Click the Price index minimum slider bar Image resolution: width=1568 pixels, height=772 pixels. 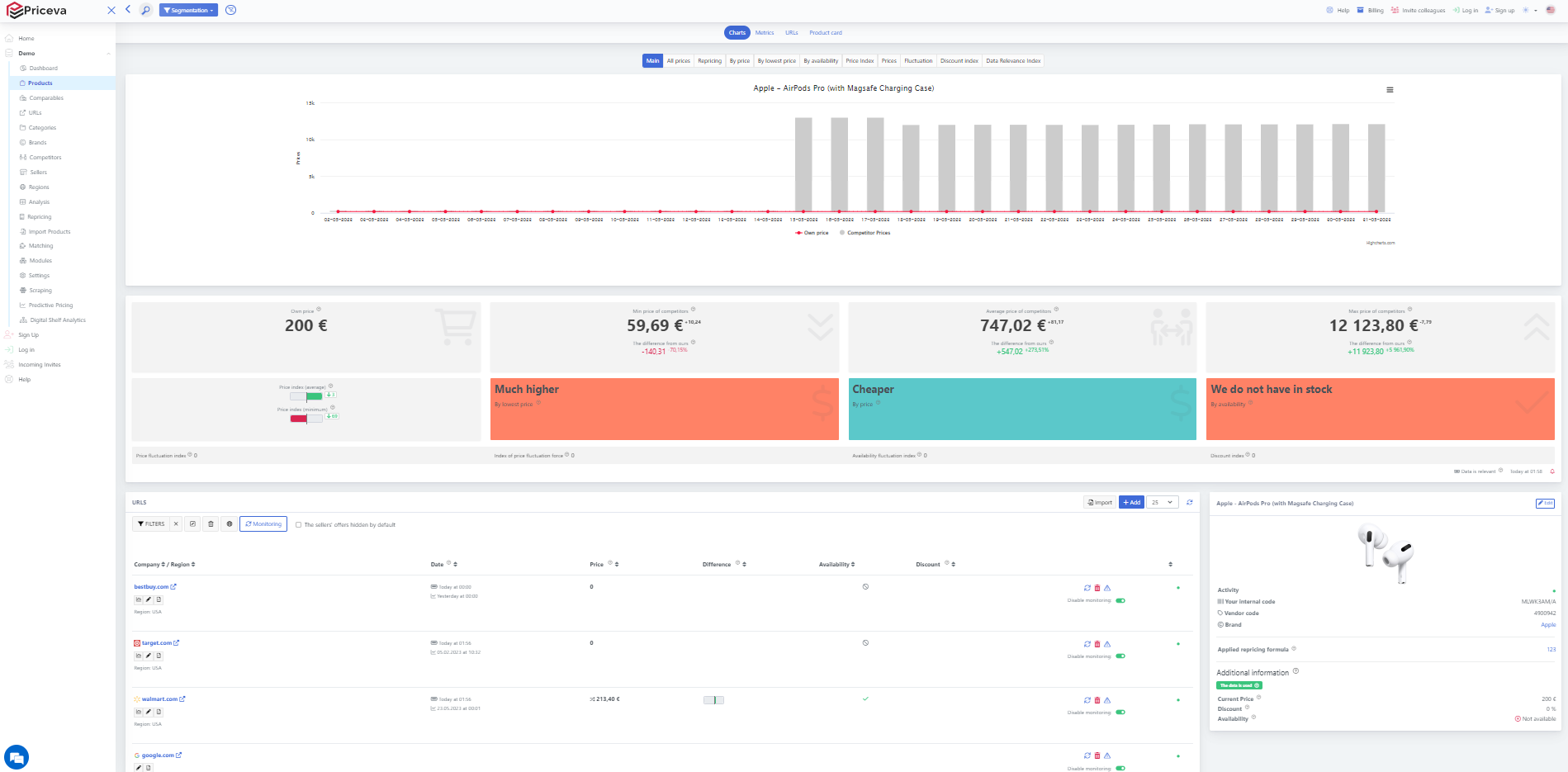pyautogui.click(x=306, y=418)
